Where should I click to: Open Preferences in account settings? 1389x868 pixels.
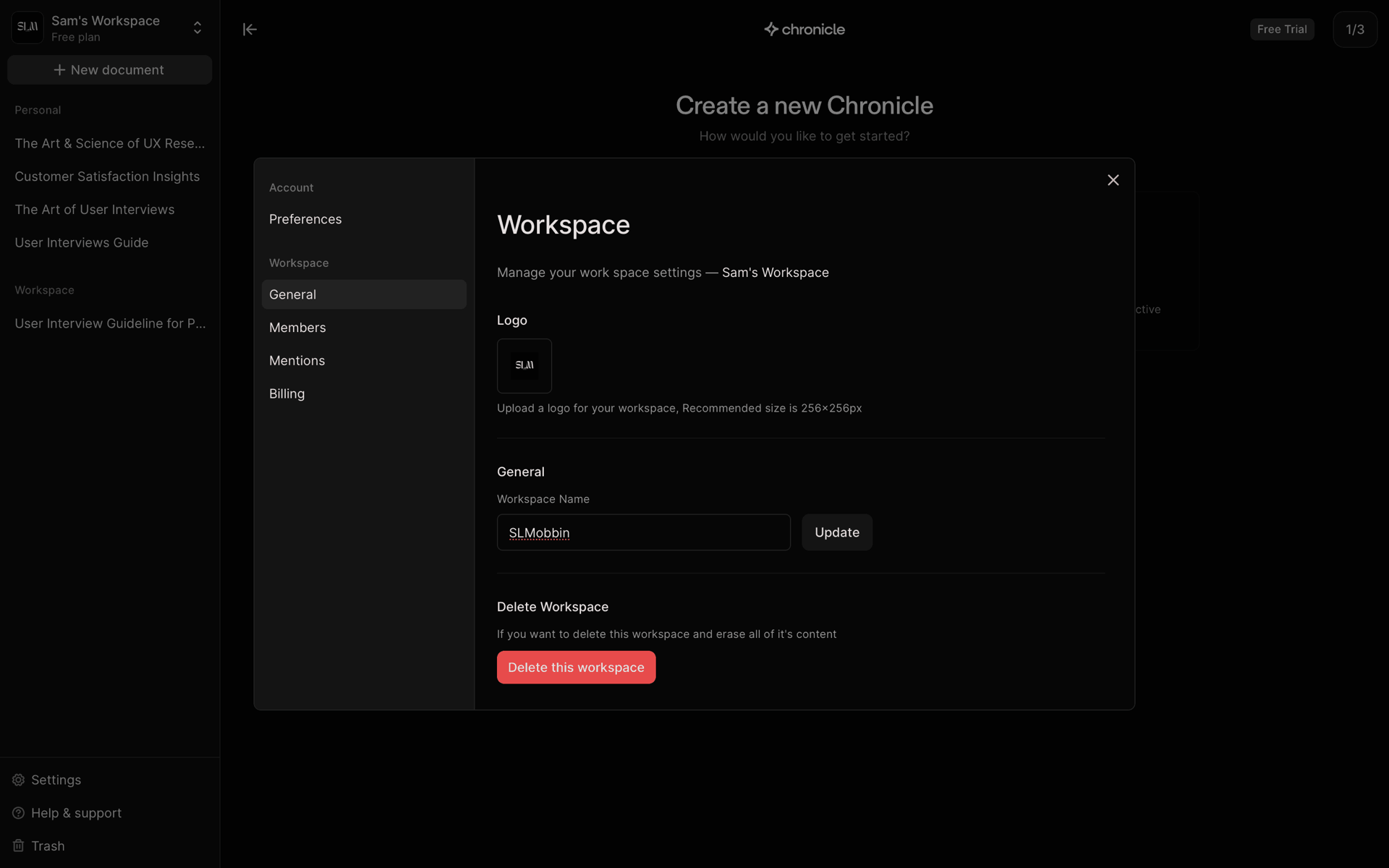(305, 219)
